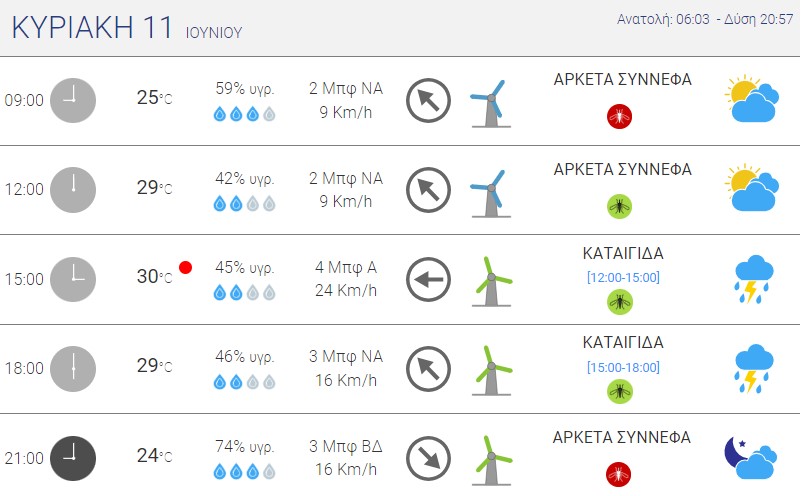The width and height of the screenshot is (812, 496).
Task: Click the ΚΑΤΑΙΓΙΔΑ label in the 18:00 row
Action: click(x=623, y=342)
